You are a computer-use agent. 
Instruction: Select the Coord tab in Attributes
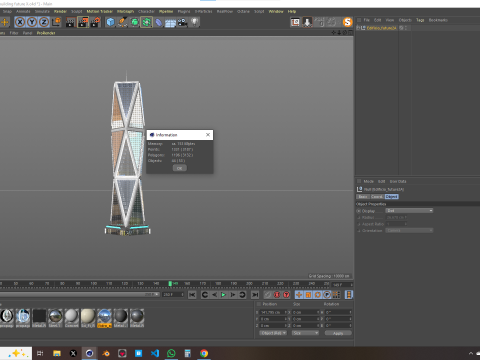(x=377, y=197)
